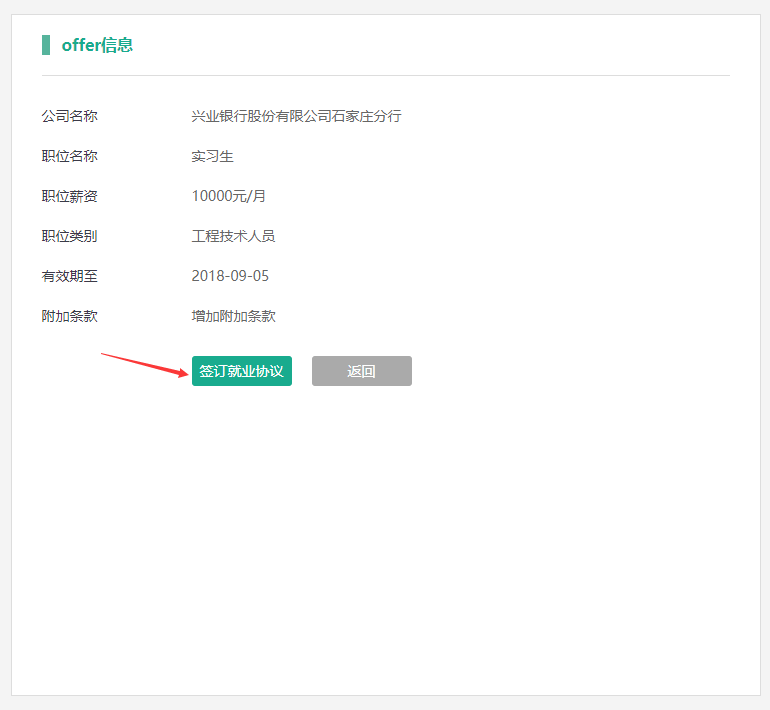
Task: Click the 工程技术人员 category value
Action: tap(233, 236)
